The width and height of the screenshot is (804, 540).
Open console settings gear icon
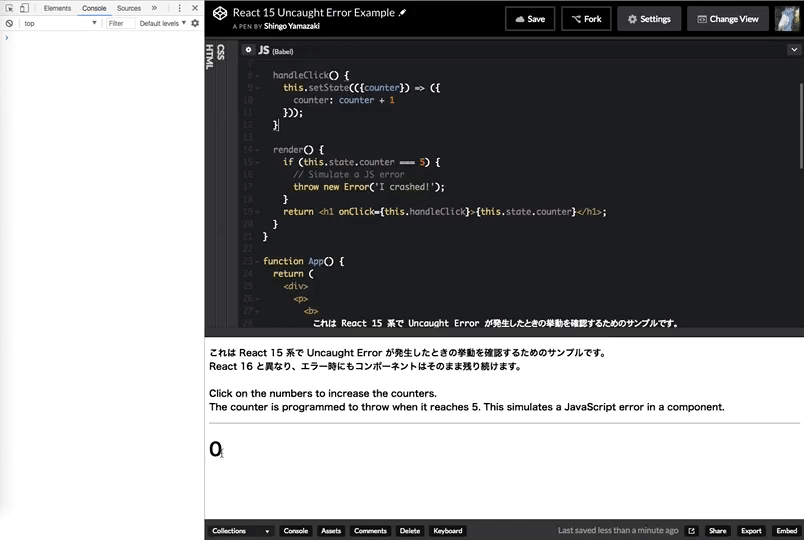click(x=195, y=24)
